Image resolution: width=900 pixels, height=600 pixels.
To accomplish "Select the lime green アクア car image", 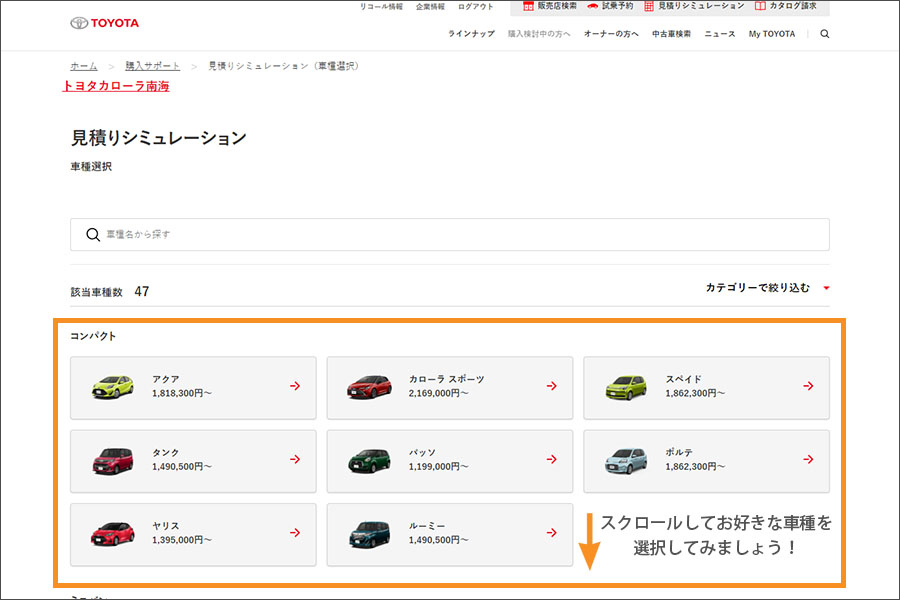I will [x=112, y=387].
